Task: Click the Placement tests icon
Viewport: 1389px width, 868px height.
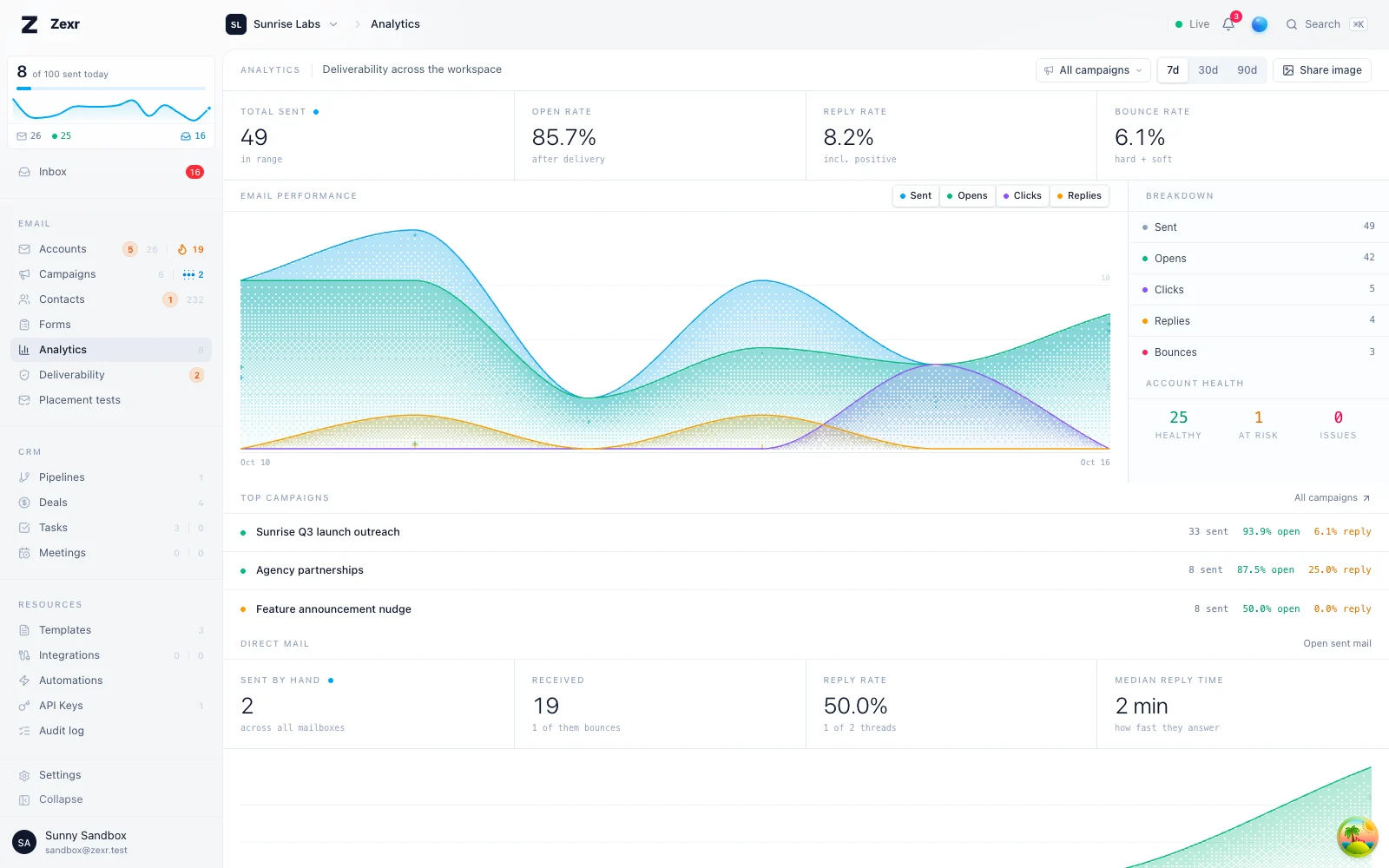Action: (24, 400)
